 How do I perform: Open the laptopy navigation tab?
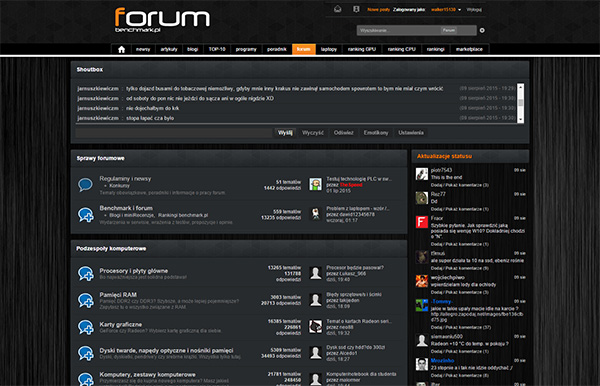(x=329, y=49)
